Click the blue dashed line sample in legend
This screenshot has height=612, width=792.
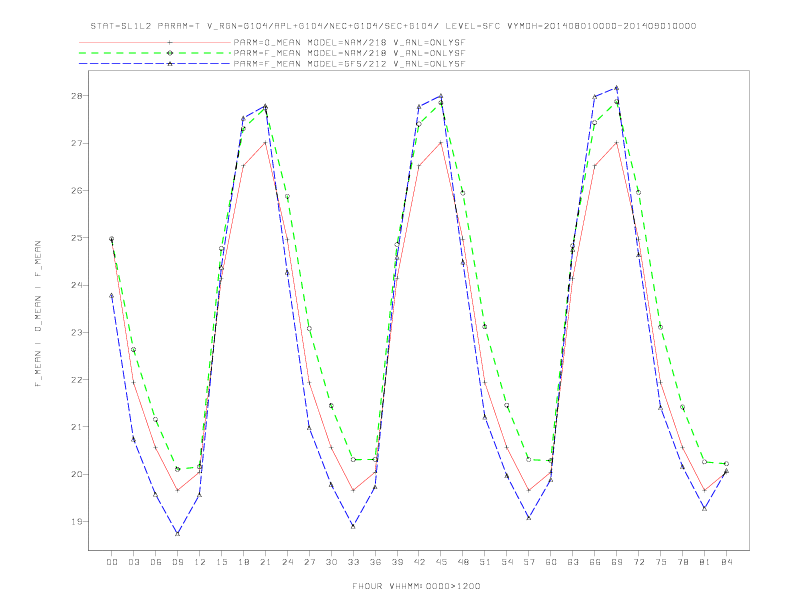click(155, 64)
